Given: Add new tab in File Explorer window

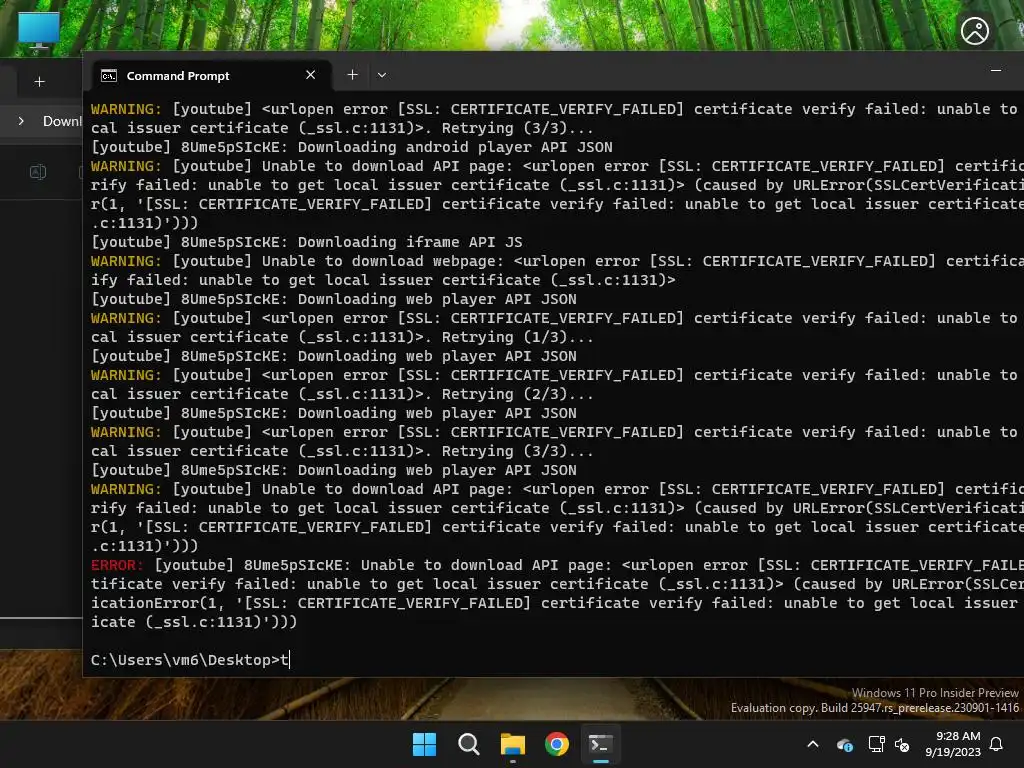Looking at the screenshot, I should [x=40, y=82].
